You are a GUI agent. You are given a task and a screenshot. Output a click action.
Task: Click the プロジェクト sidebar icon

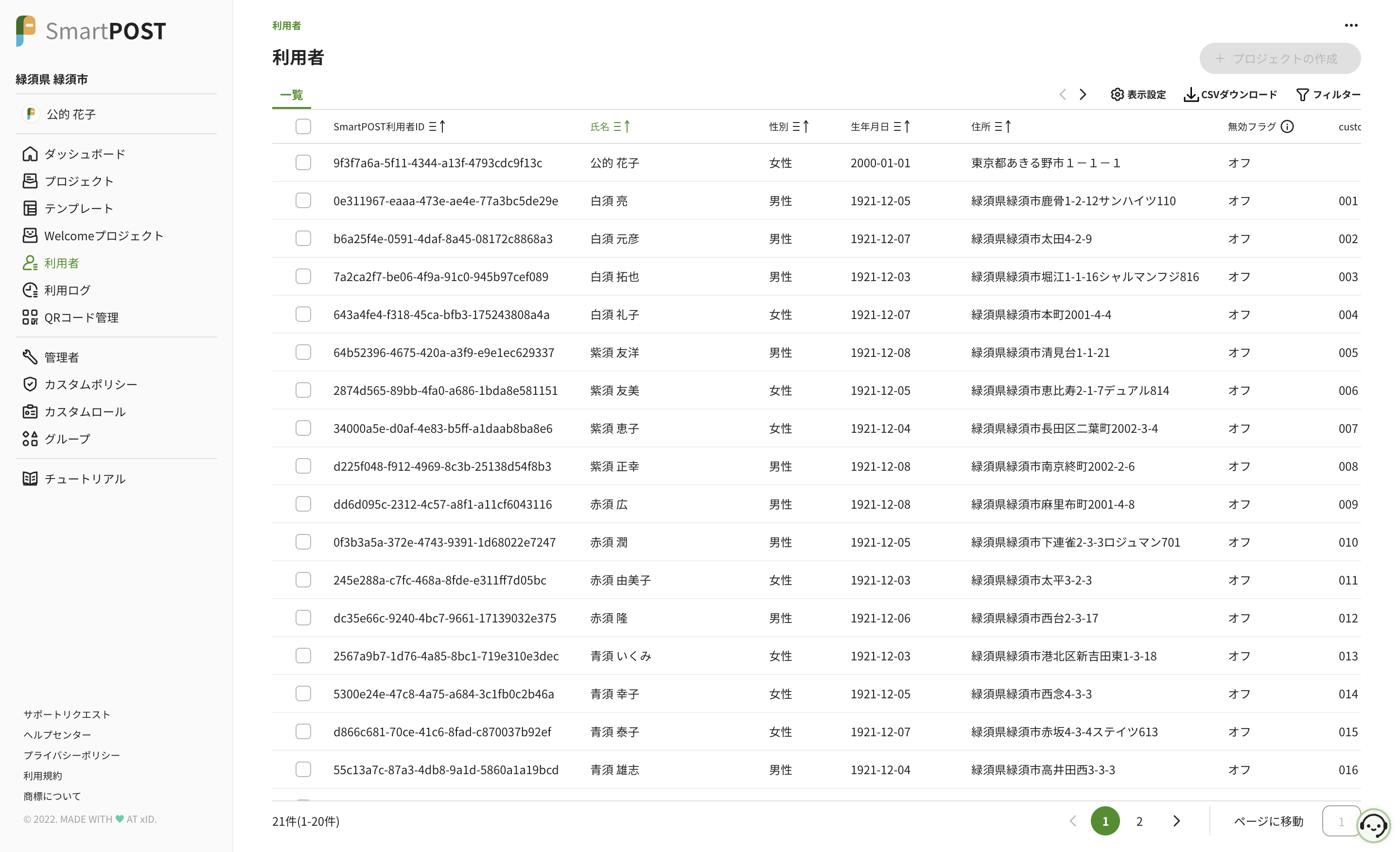[x=30, y=181]
